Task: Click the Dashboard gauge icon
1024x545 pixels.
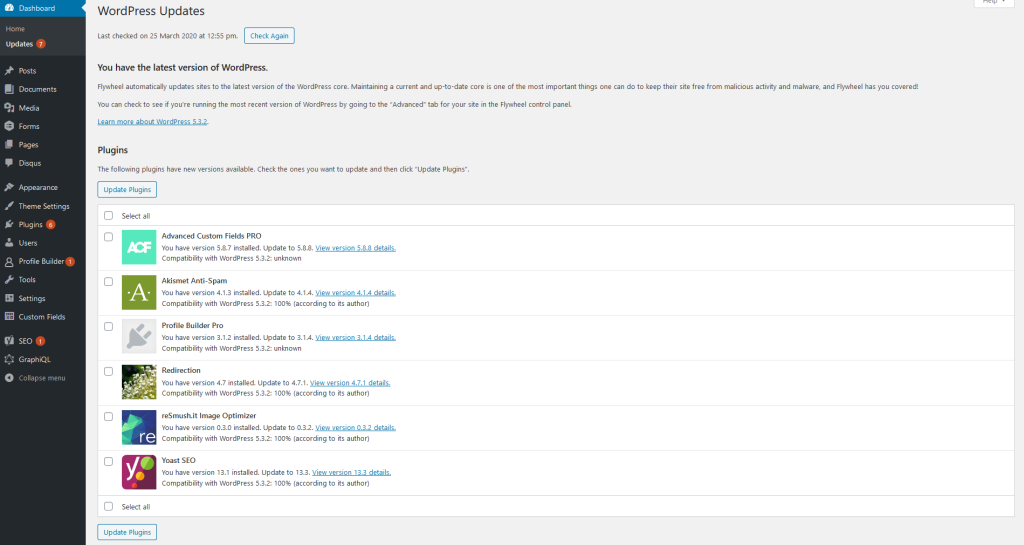Action: (9, 8)
